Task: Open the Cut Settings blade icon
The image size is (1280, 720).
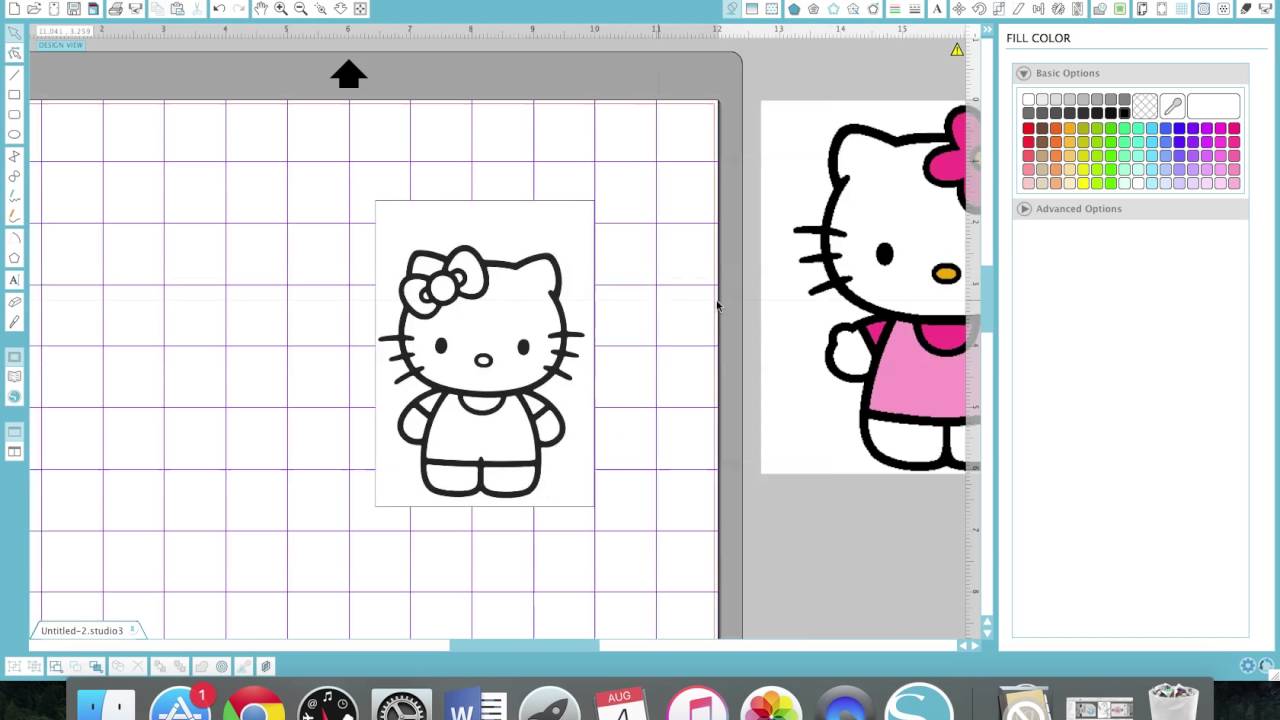Action: (1246, 9)
